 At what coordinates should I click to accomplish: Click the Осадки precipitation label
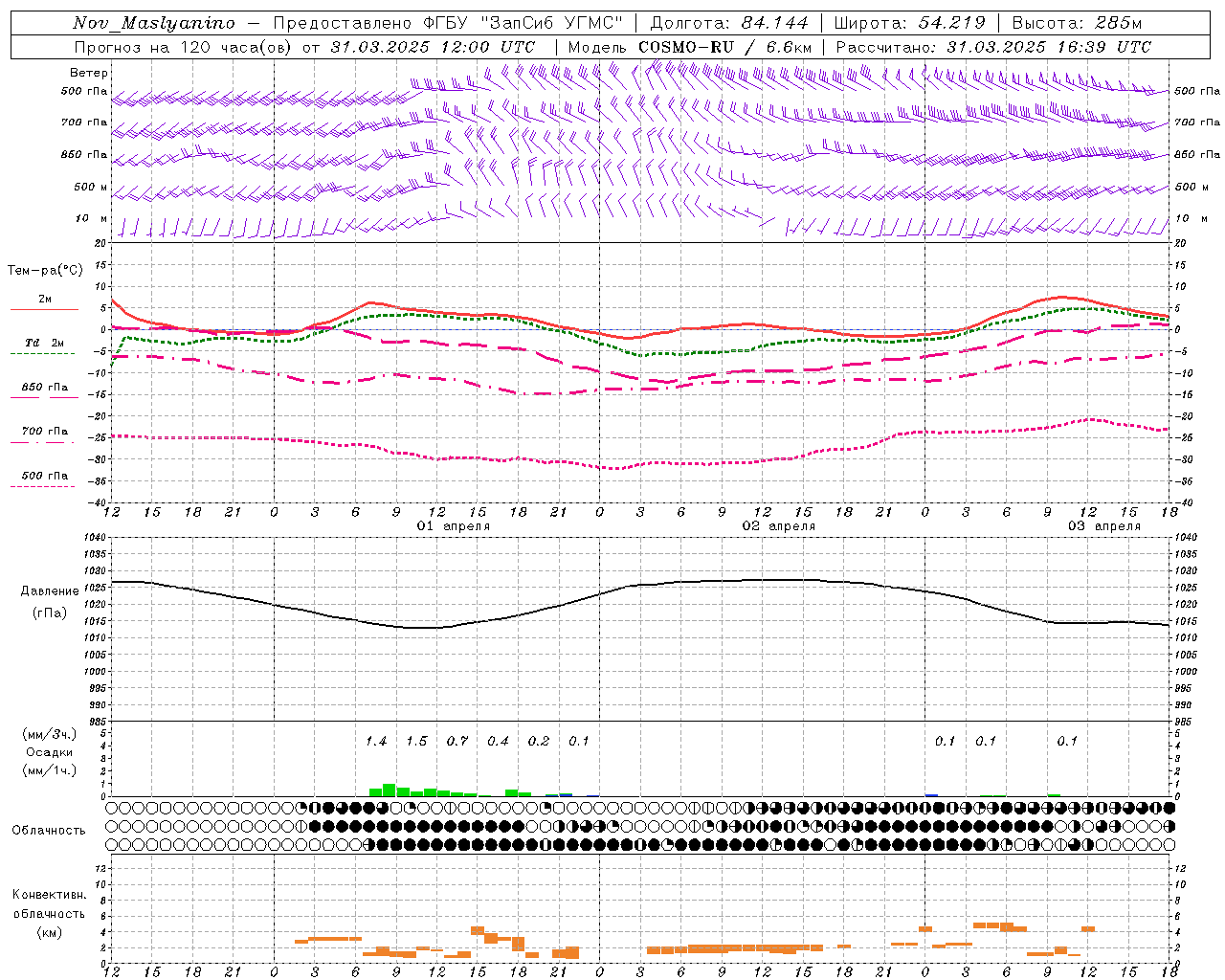click(x=50, y=752)
